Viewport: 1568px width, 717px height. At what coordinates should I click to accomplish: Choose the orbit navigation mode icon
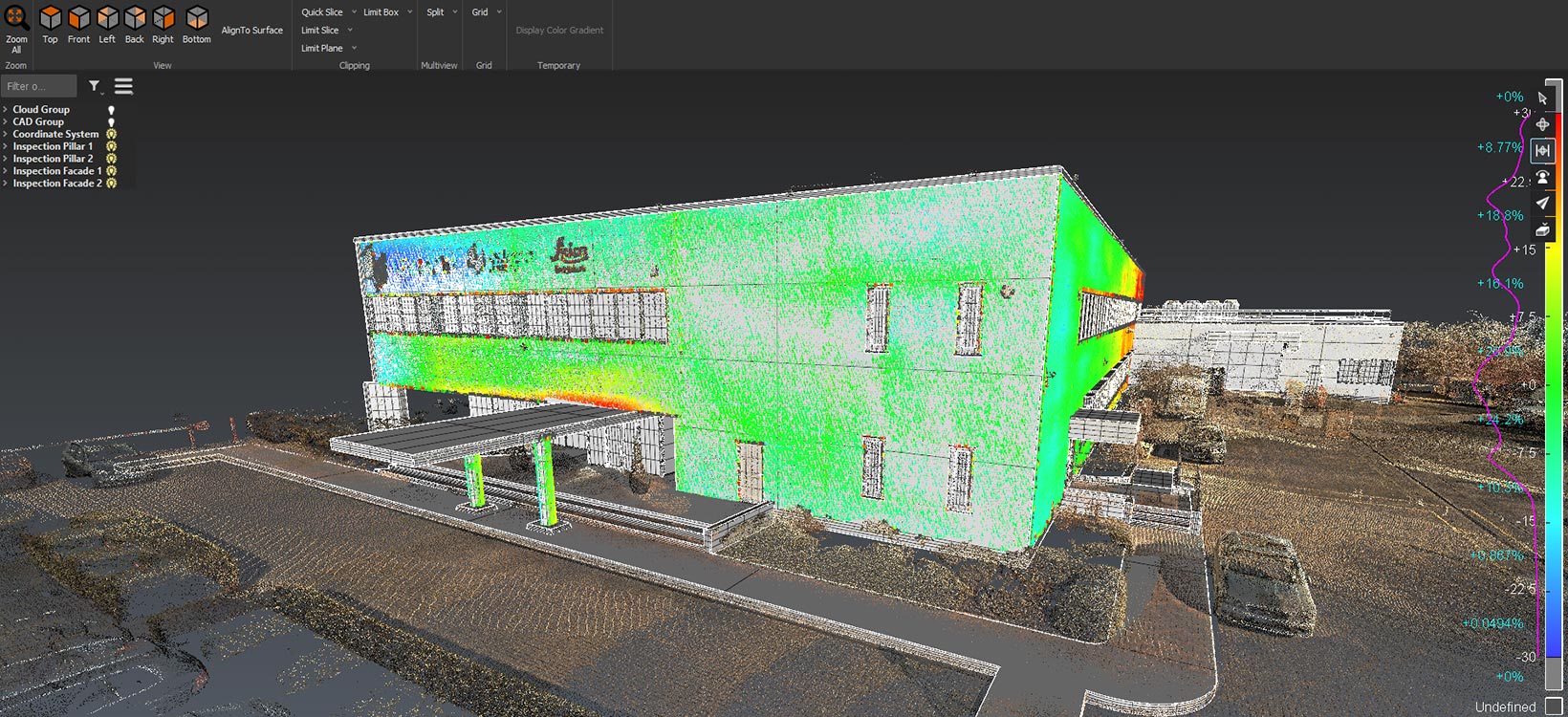(x=1542, y=124)
